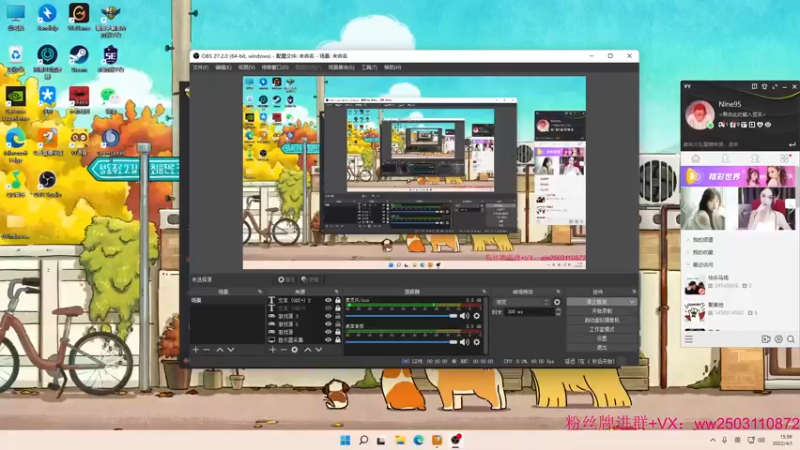Screen dimensions: 800x450
Task: Toggle lock on 文本 (GDI+) 2 source
Action: [337, 301]
